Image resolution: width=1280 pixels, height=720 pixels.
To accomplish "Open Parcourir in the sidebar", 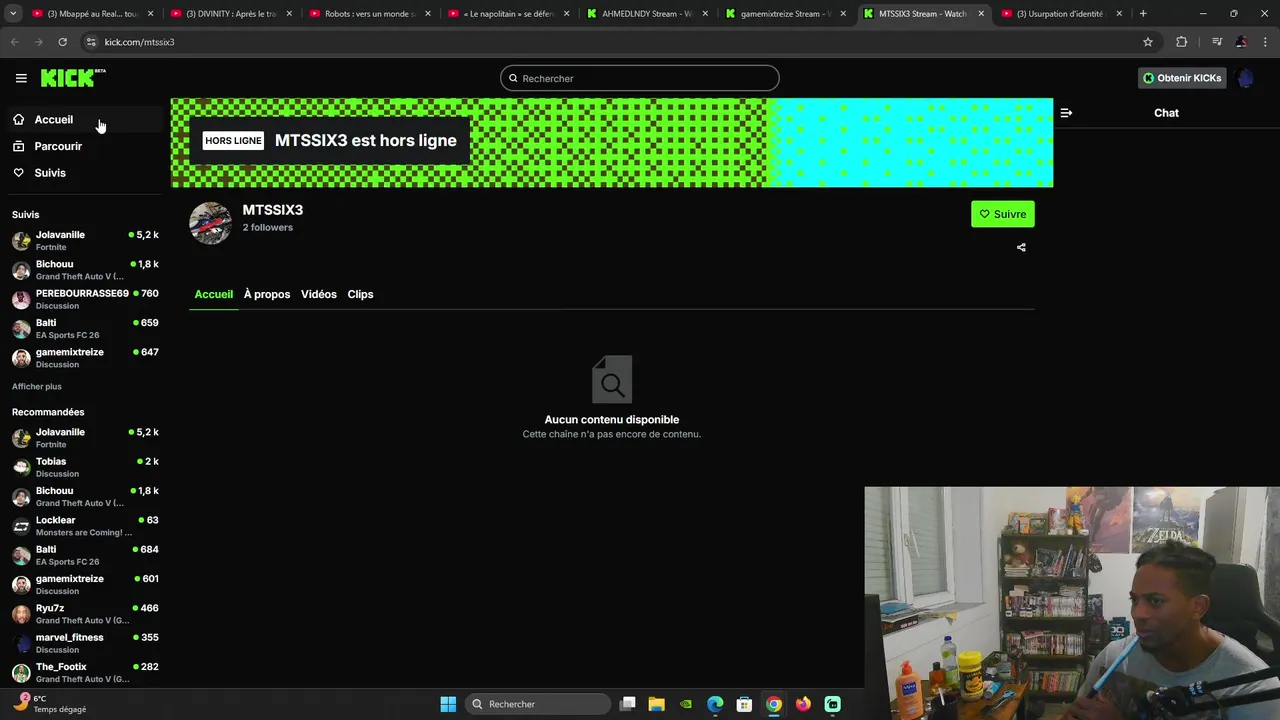I will pyautogui.click(x=86, y=146).
